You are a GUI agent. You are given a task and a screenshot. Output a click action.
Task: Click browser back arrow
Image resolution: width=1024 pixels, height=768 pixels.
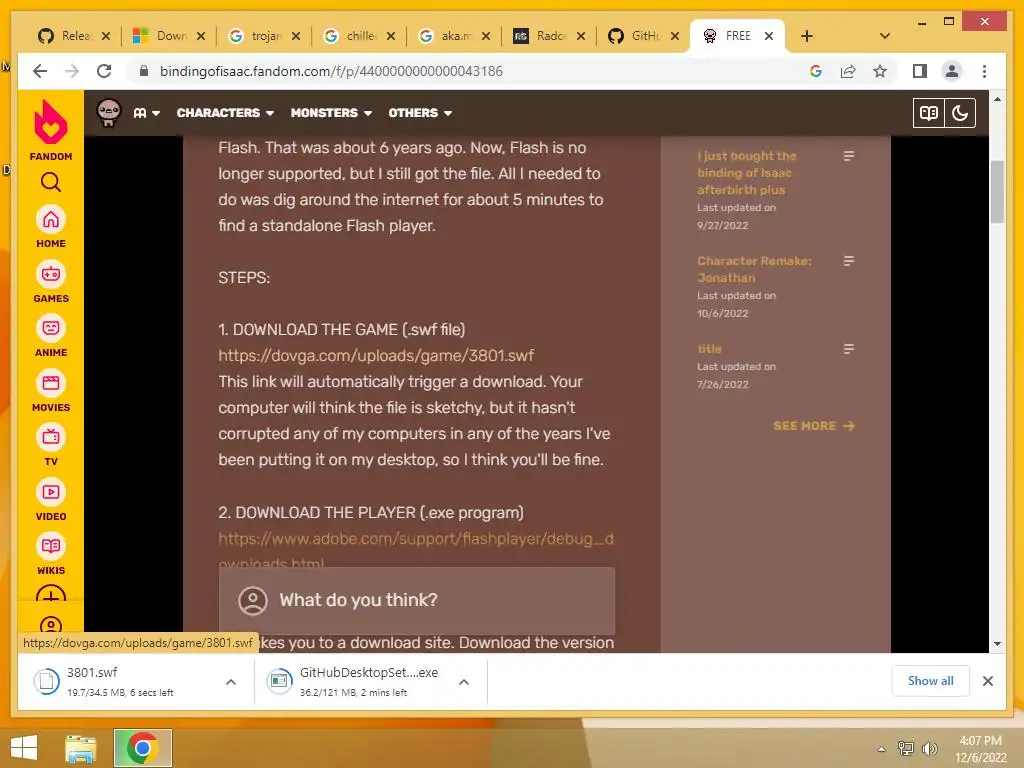[x=40, y=71]
